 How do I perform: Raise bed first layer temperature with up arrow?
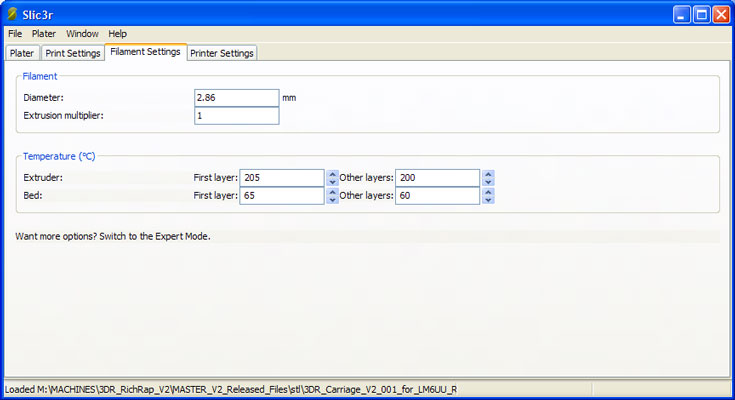click(332, 192)
